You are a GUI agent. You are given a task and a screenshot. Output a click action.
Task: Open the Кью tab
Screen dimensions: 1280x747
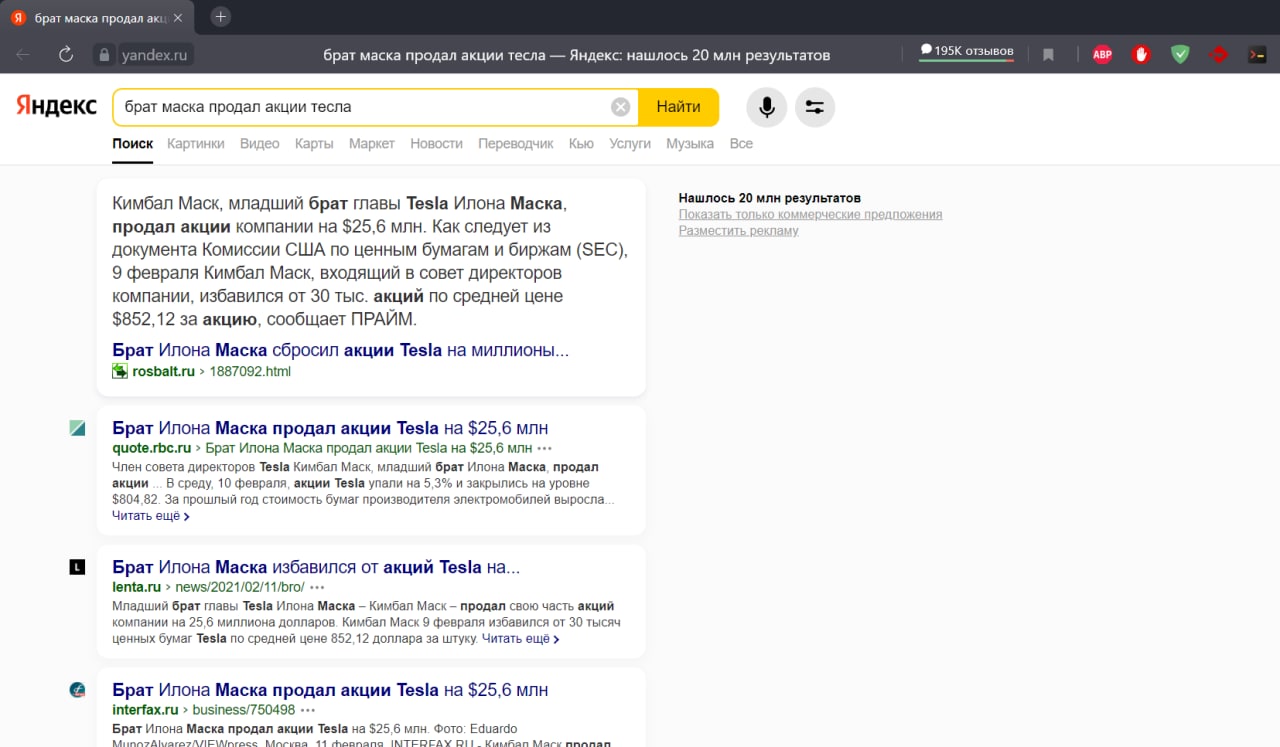click(x=581, y=144)
